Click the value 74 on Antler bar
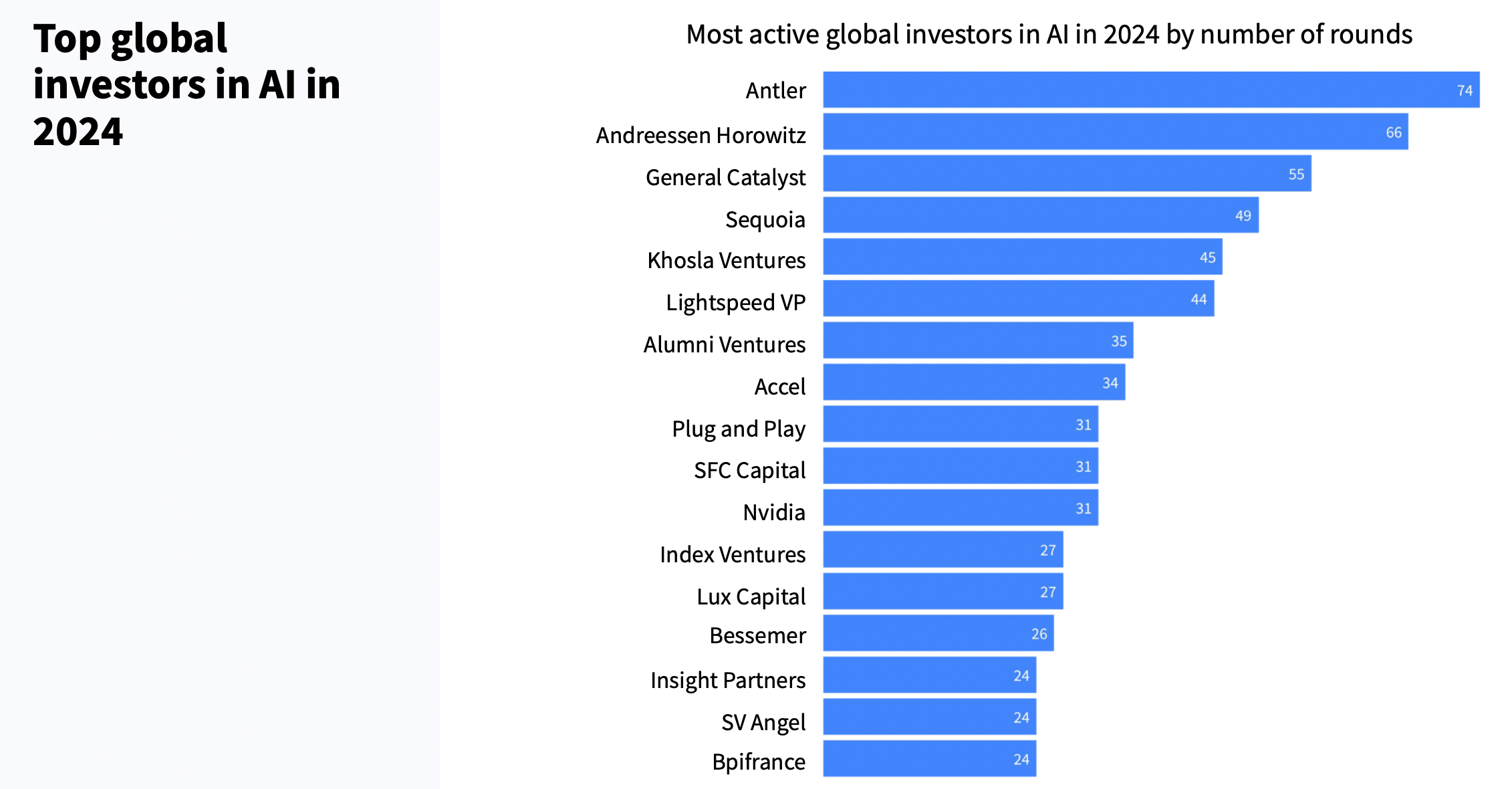Viewport: 1512px width, 789px height. tap(1465, 90)
